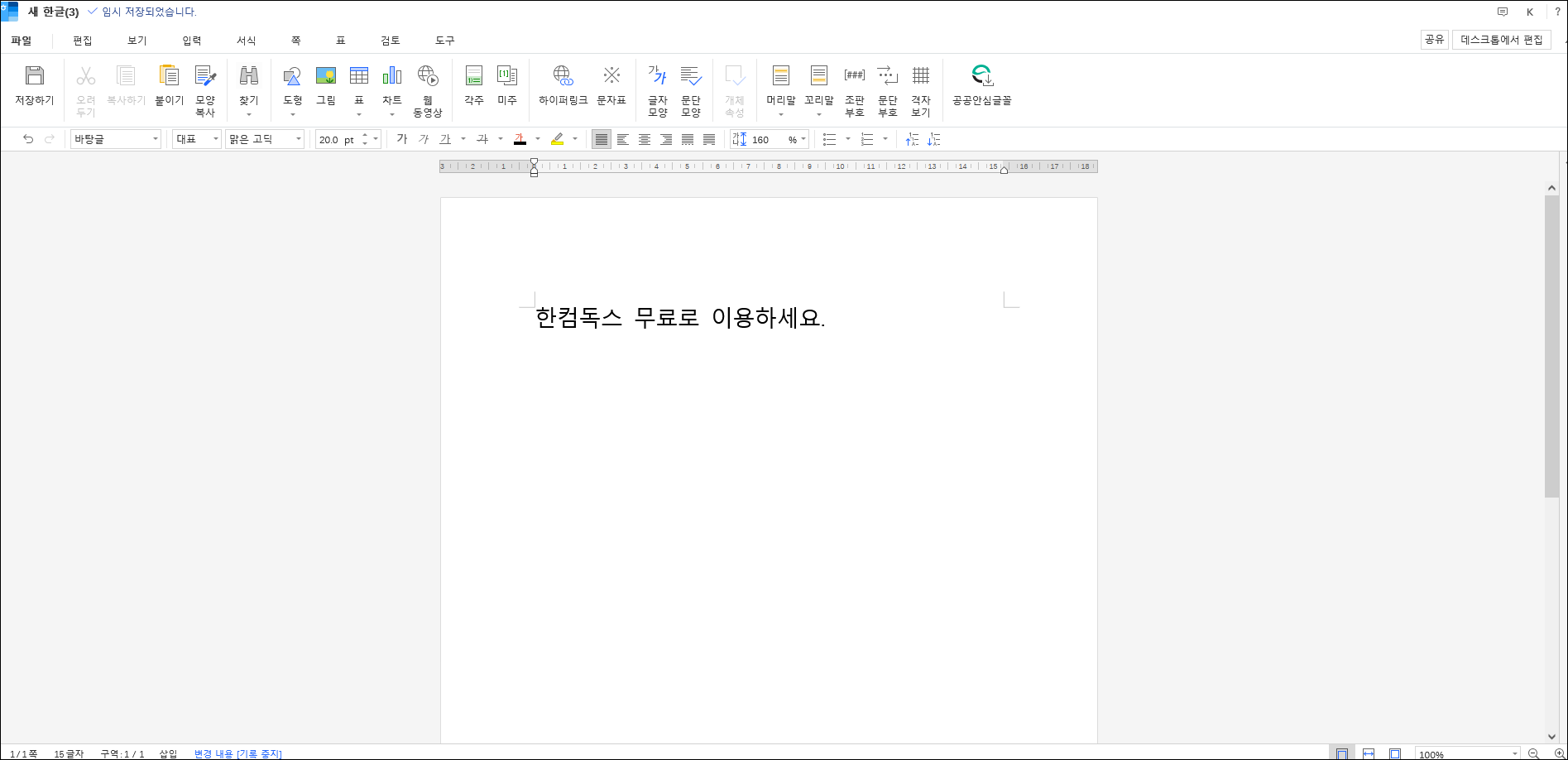Click the undo arrow icon

point(28,139)
